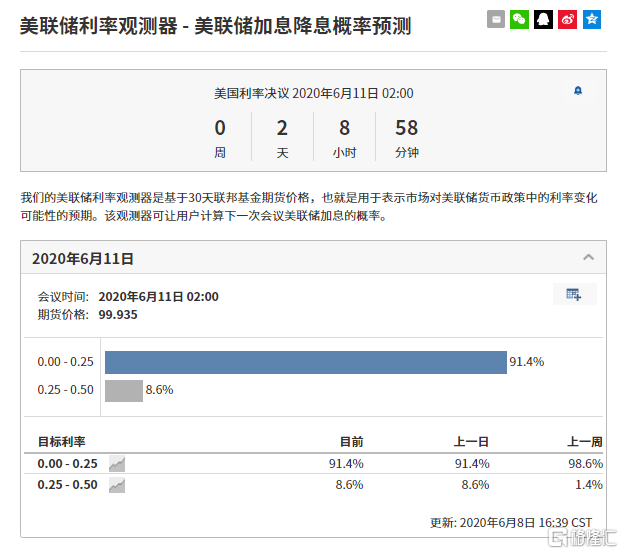Screen dimensions: 623x554
Task: Select the 0.25 - 0.50 target rate row label
Action: [x=68, y=485]
